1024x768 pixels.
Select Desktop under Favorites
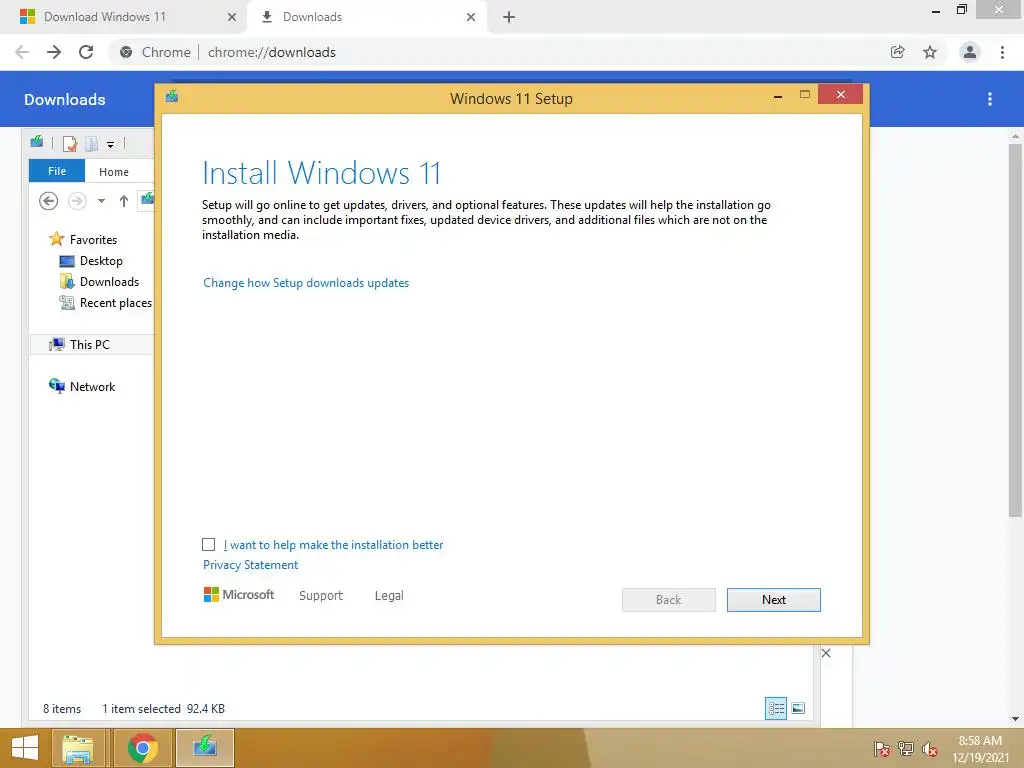pos(91,261)
